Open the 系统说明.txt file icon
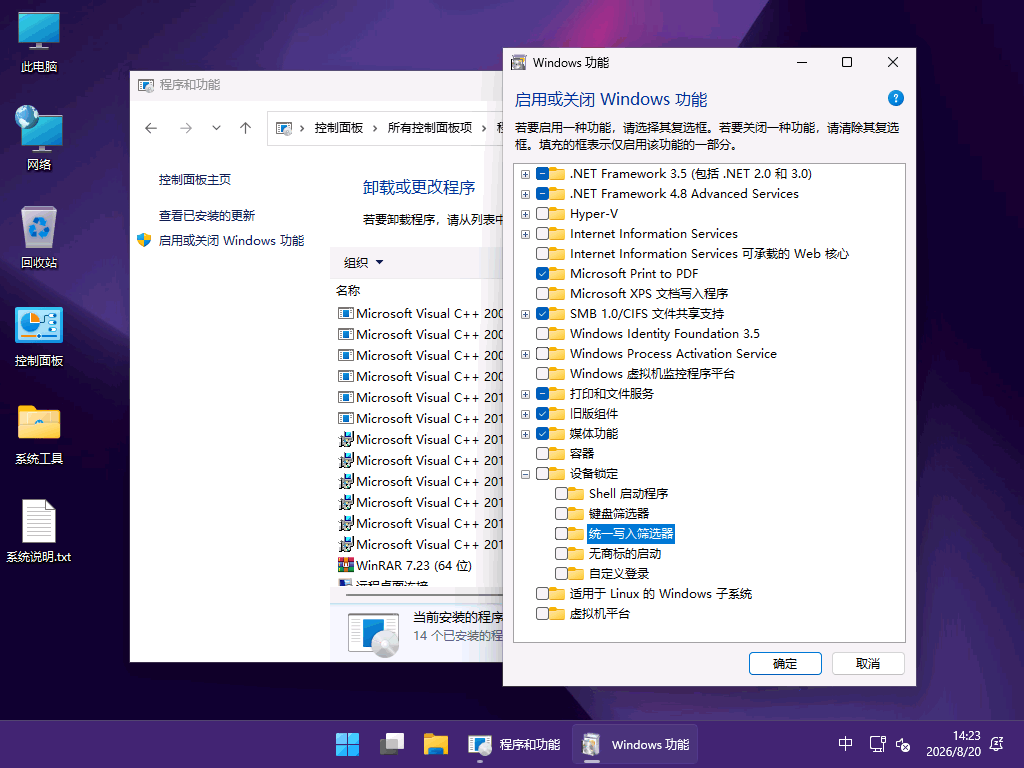Image resolution: width=1024 pixels, height=768 pixels. tap(39, 530)
